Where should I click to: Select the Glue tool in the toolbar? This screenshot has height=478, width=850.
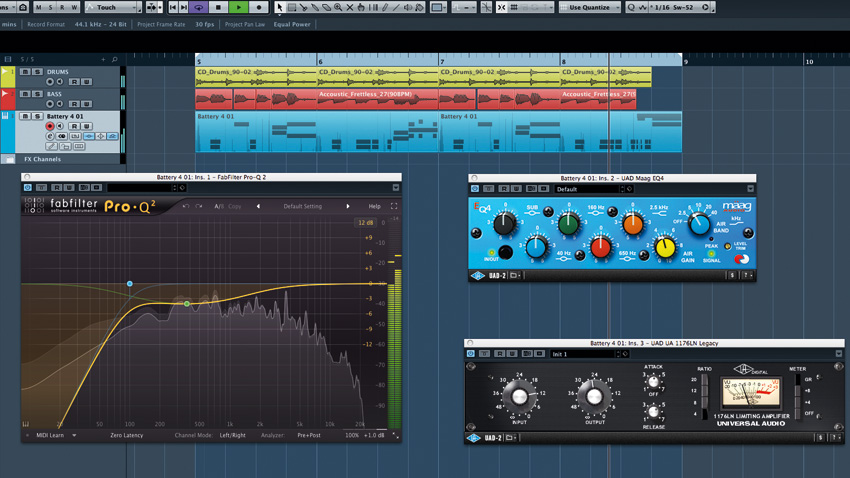click(x=315, y=8)
